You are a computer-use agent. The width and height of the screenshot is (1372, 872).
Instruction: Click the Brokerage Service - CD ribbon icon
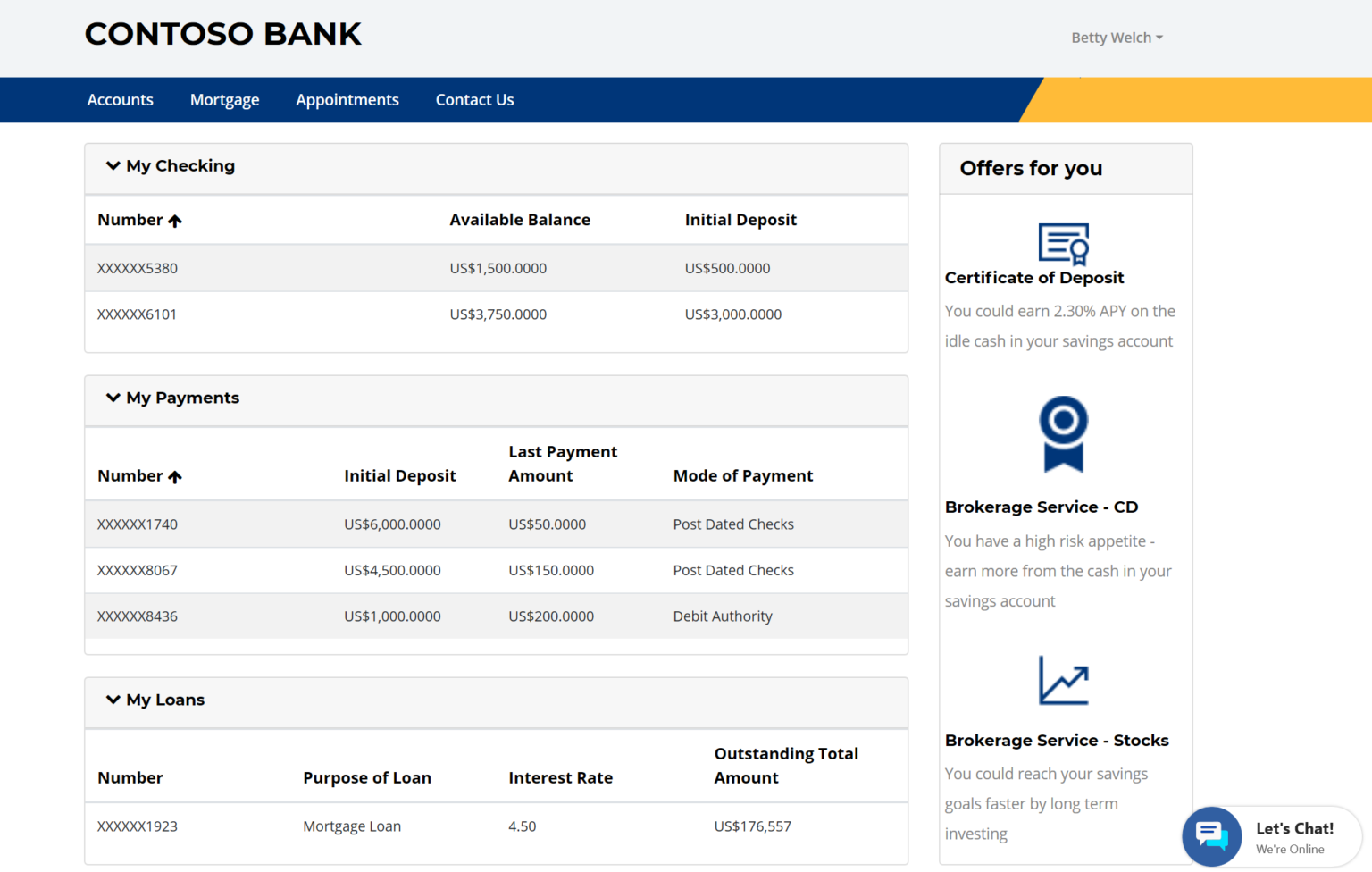(x=1063, y=435)
